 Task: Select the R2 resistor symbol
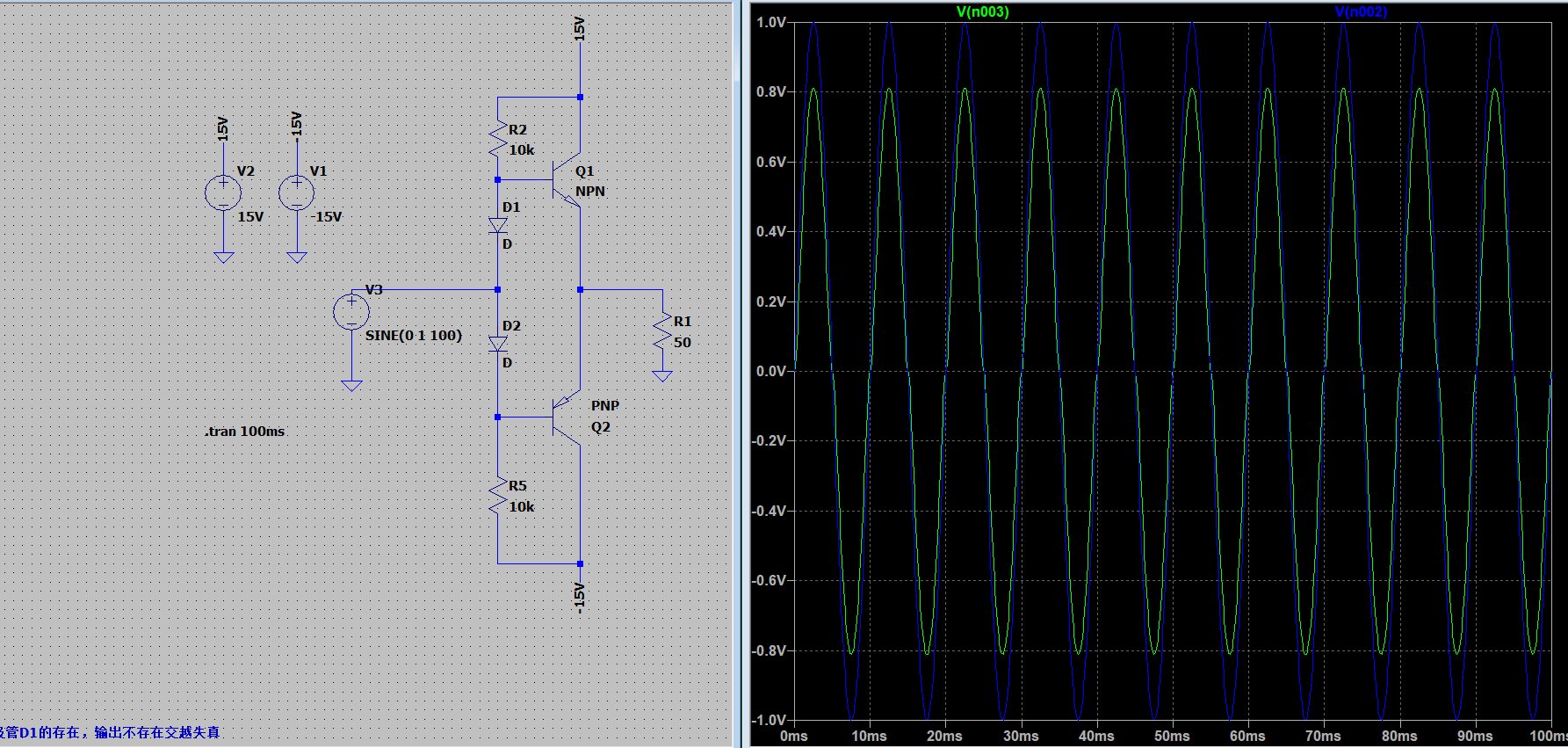[x=498, y=140]
